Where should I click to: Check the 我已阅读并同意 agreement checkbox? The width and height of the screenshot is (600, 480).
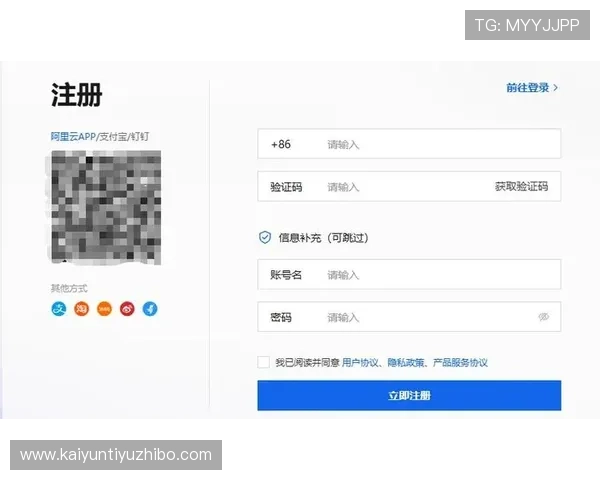coord(263,362)
